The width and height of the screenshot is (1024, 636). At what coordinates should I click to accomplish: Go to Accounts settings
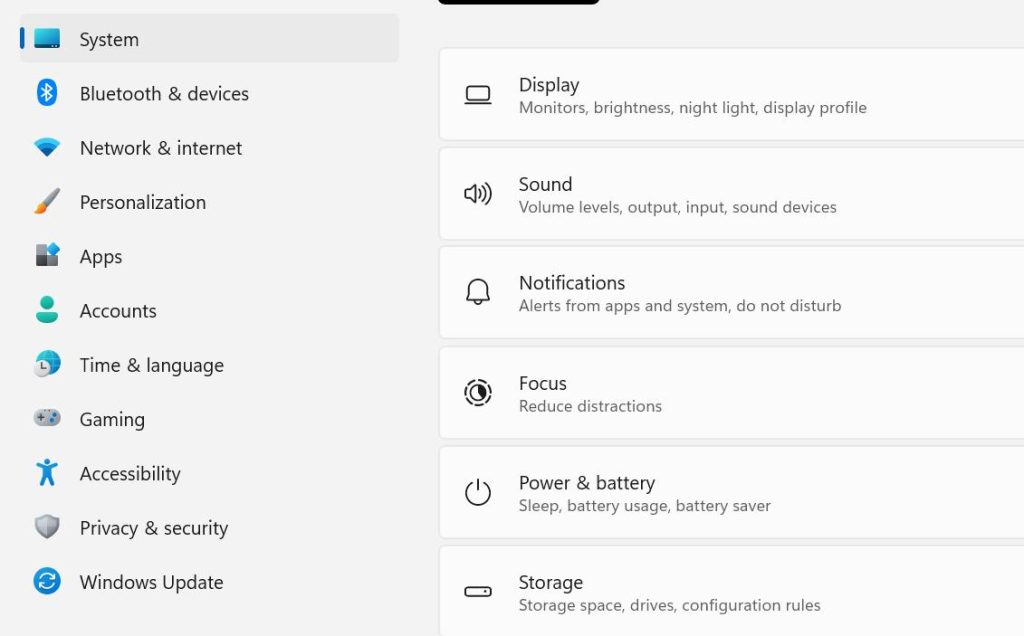(x=118, y=311)
